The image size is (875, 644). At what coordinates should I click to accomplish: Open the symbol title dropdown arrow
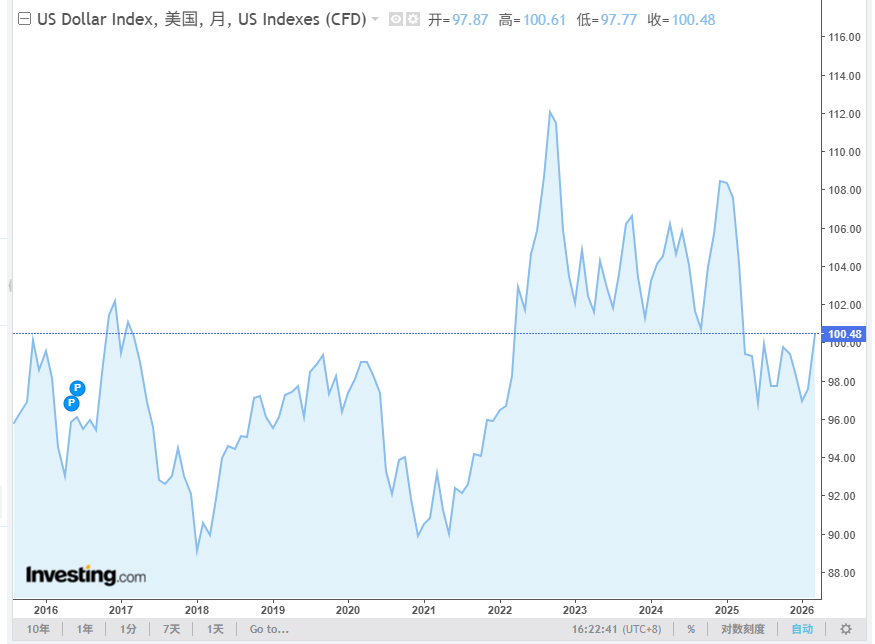coord(375,20)
